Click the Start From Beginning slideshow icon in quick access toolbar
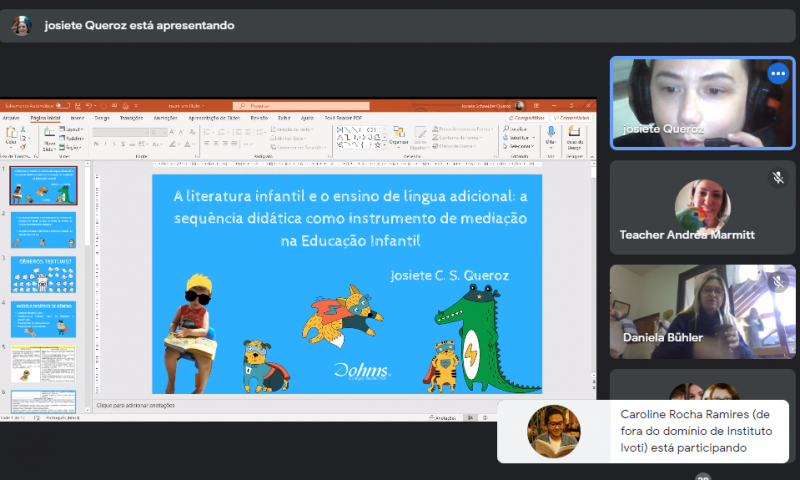800x480 pixels. tap(114, 106)
